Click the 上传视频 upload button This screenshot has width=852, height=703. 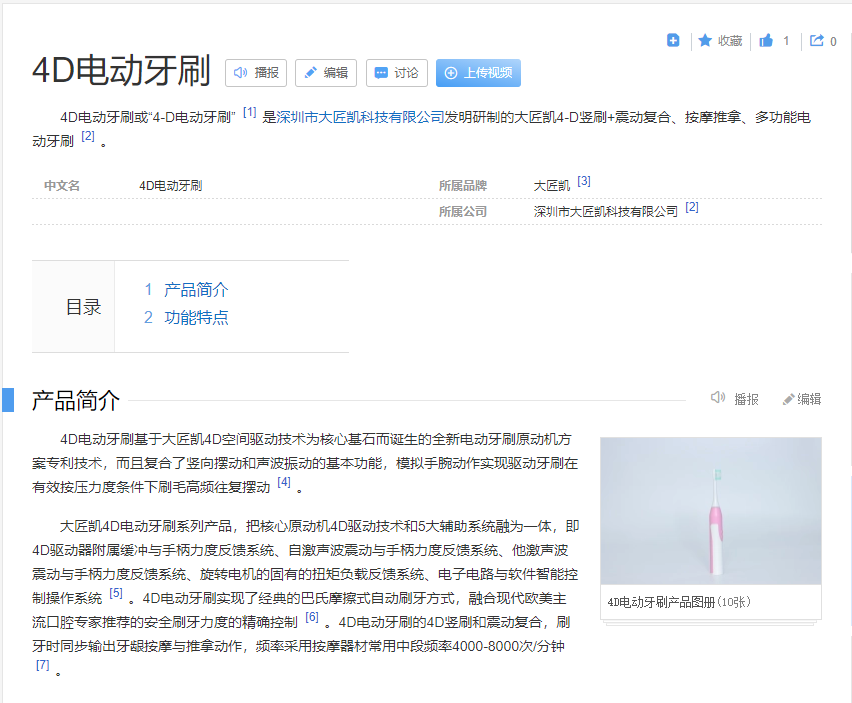tap(478, 73)
